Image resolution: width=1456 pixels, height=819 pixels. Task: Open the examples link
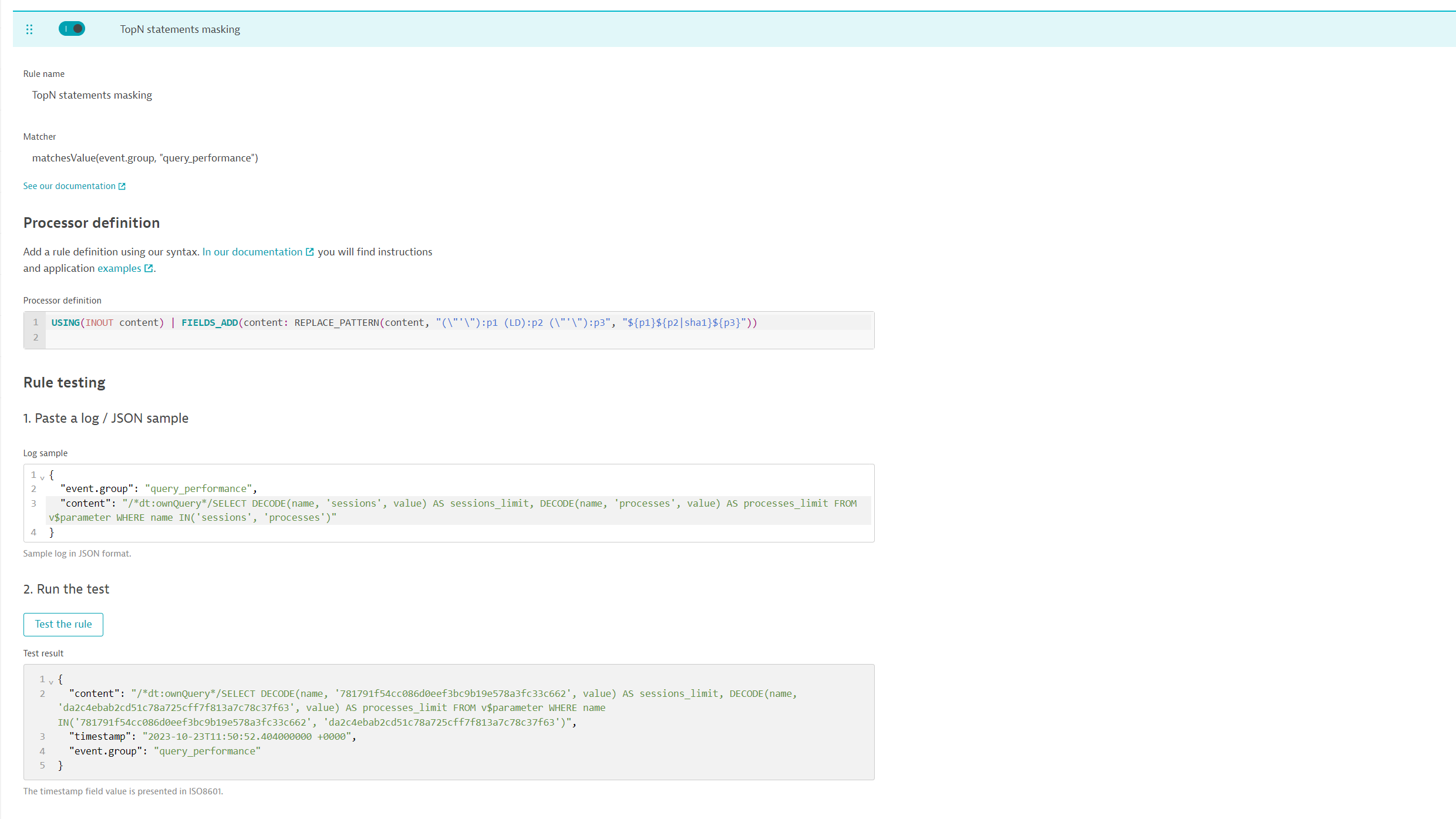(x=119, y=268)
